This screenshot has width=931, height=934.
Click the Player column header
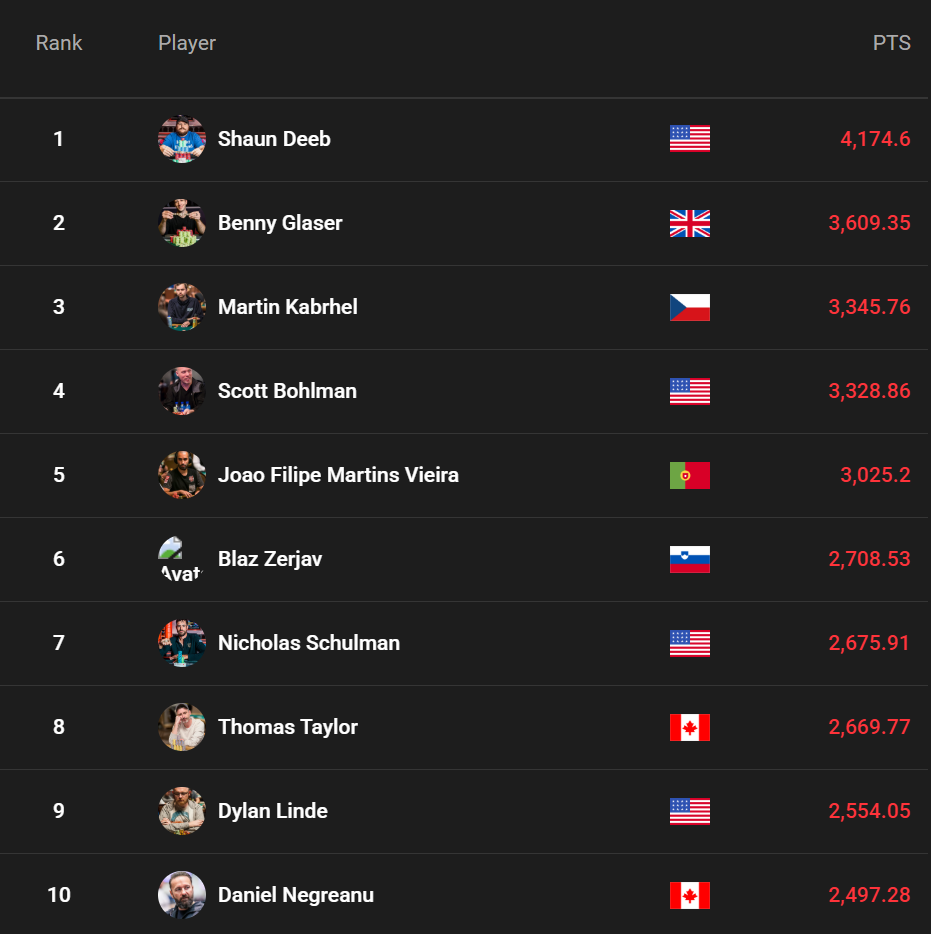(x=187, y=43)
